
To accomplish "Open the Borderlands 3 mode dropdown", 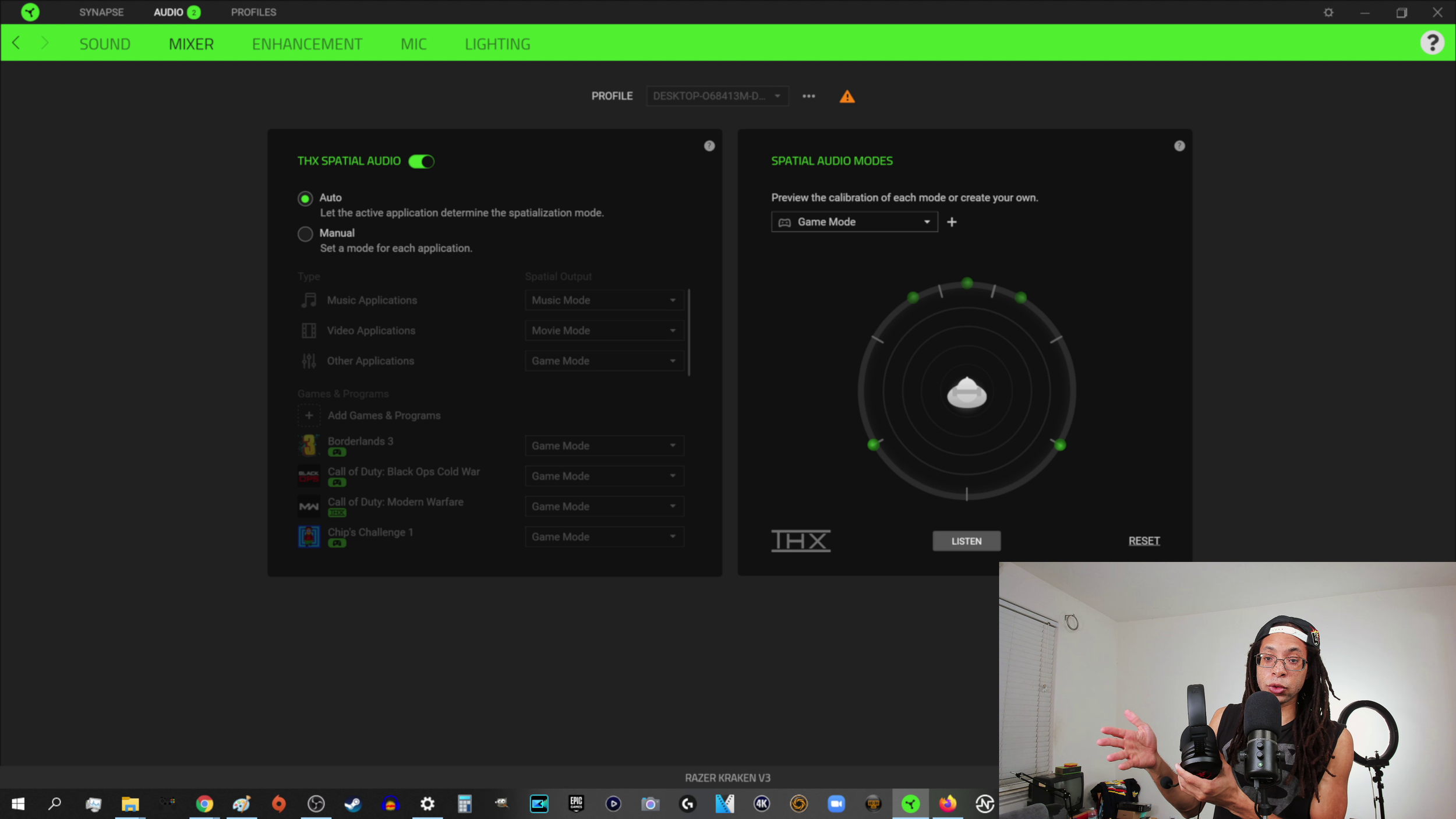I will tap(603, 446).
